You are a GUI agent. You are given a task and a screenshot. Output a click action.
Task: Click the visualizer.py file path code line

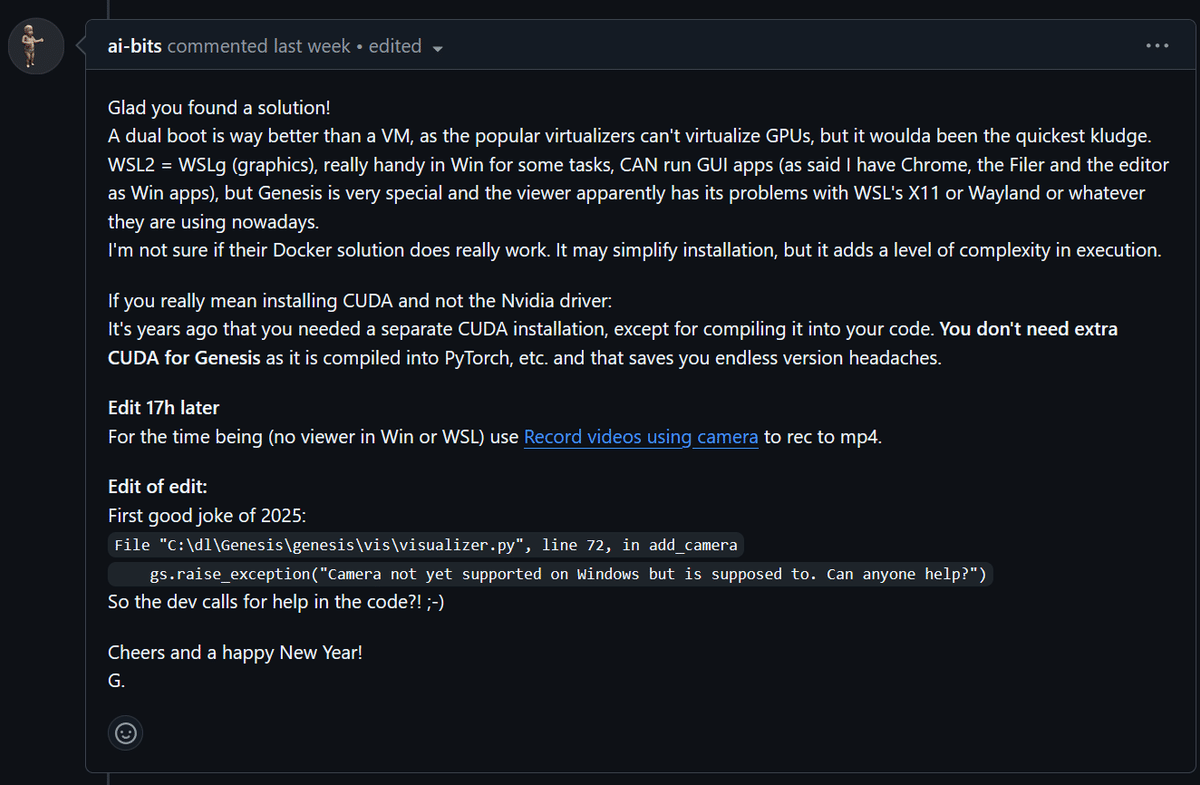tap(425, 545)
